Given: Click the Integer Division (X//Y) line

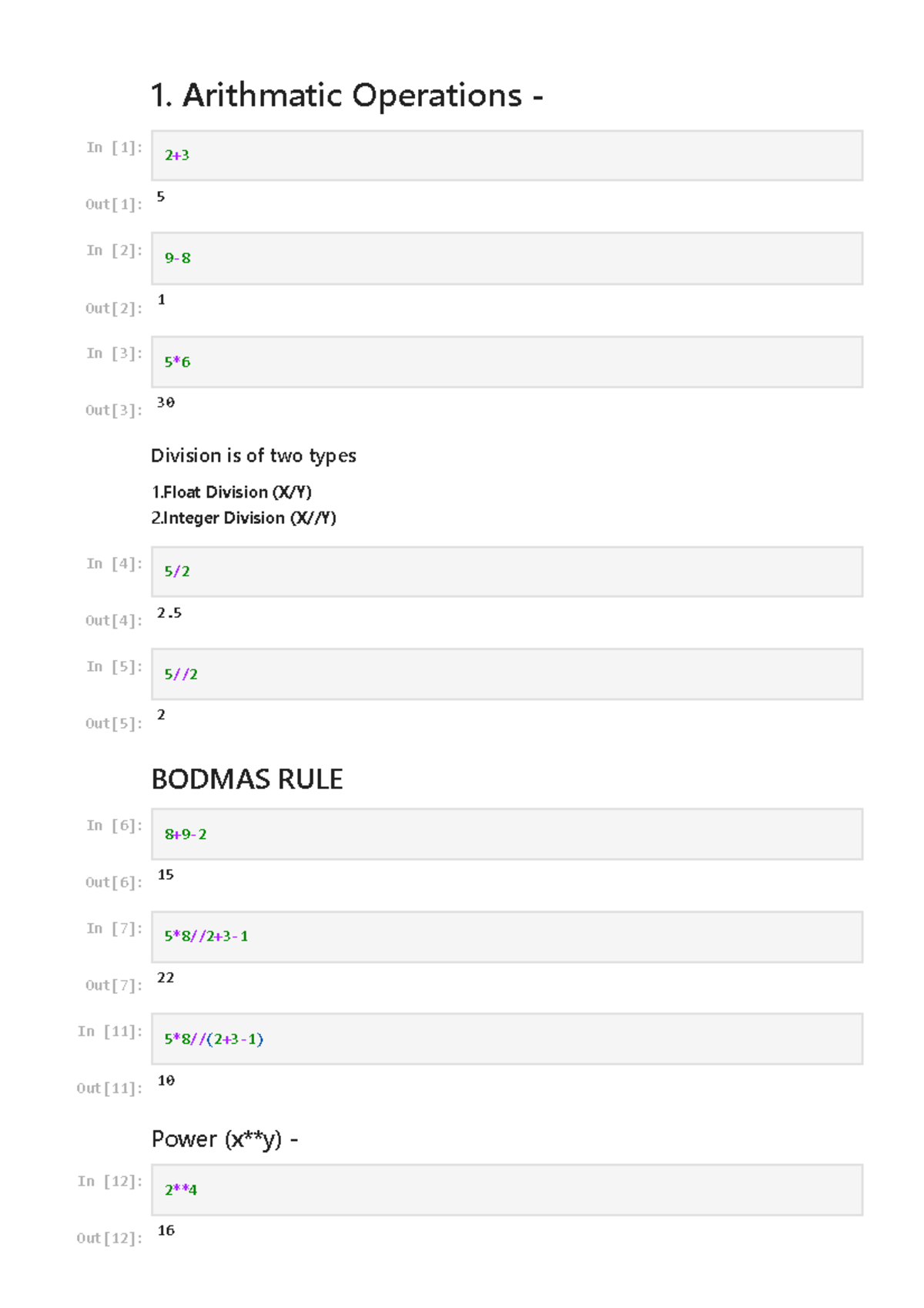Looking at the screenshot, I should click(x=243, y=518).
